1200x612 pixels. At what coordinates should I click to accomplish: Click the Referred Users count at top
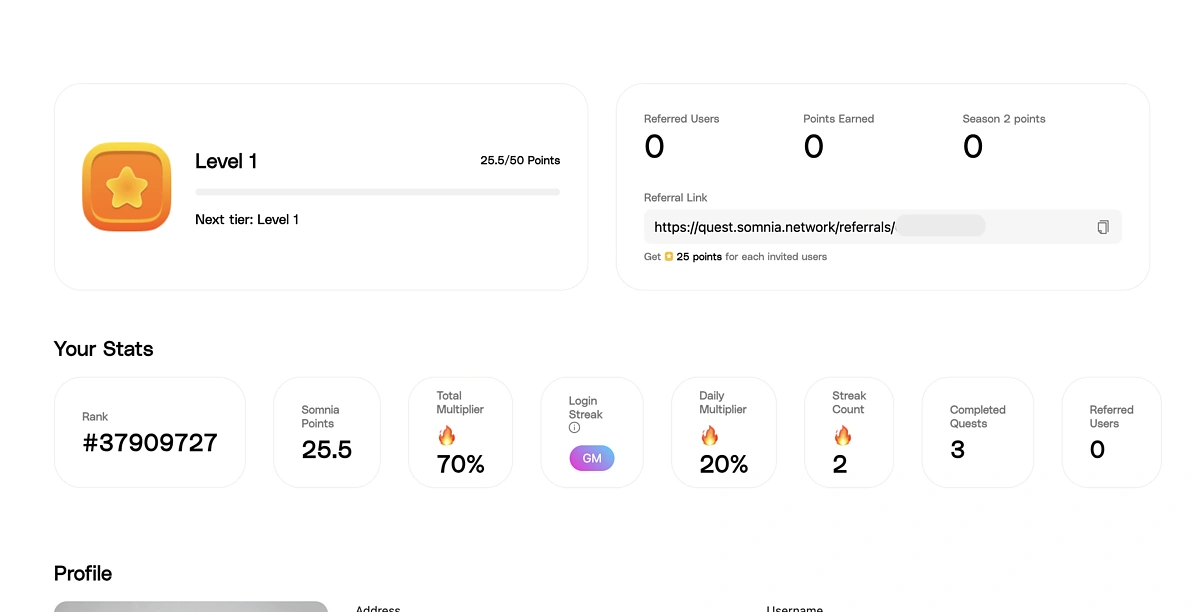click(654, 147)
